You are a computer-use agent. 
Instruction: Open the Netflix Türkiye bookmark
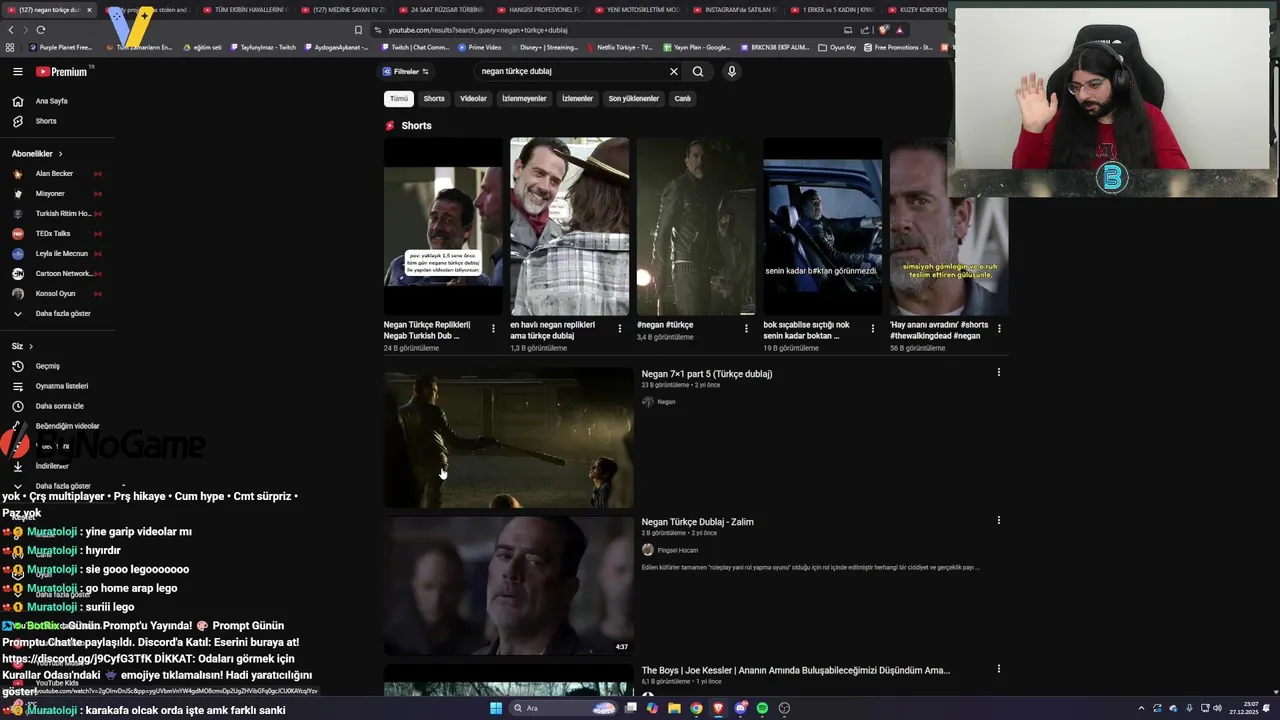point(620,47)
